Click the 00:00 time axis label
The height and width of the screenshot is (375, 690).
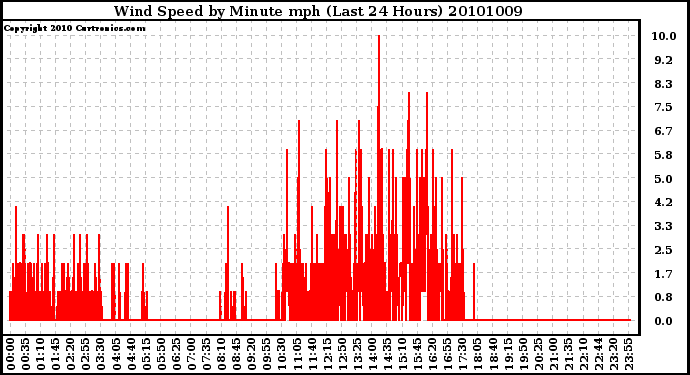point(11,355)
